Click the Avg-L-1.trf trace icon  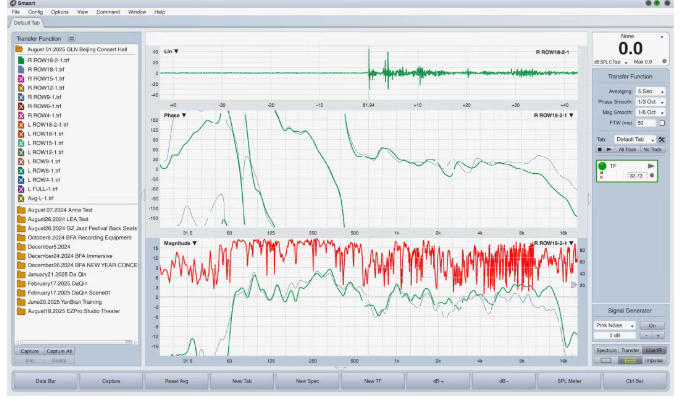(x=19, y=198)
